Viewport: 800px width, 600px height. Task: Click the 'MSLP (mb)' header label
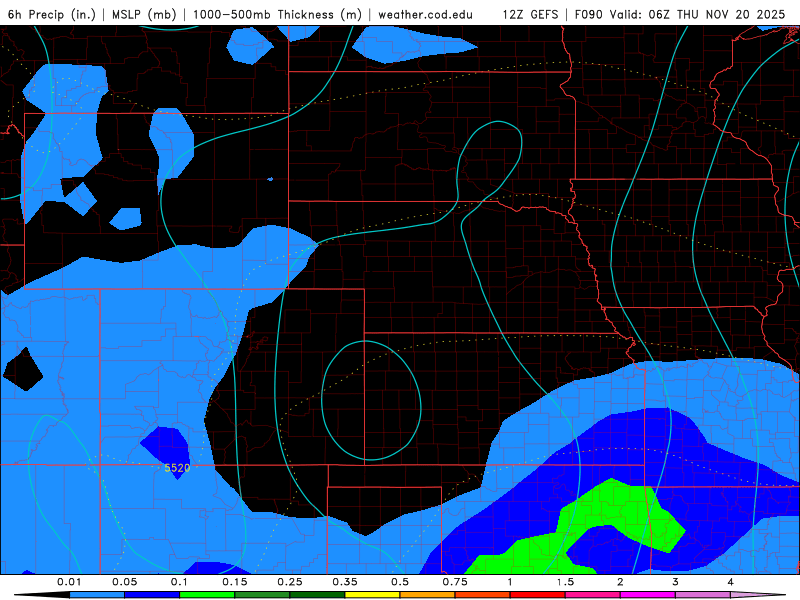coord(144,14)
